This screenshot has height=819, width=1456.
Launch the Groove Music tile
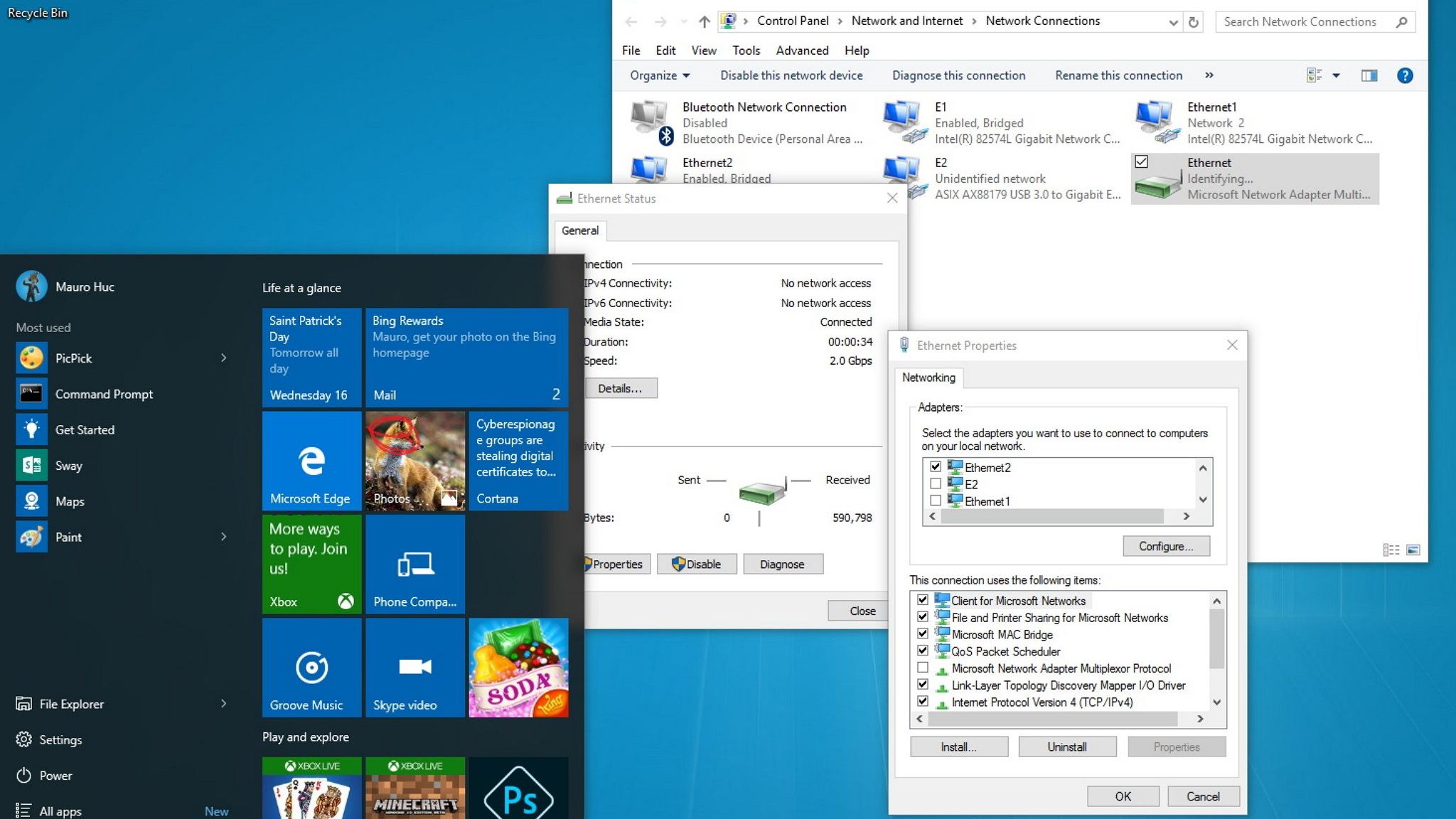click(x=311, y=667)
